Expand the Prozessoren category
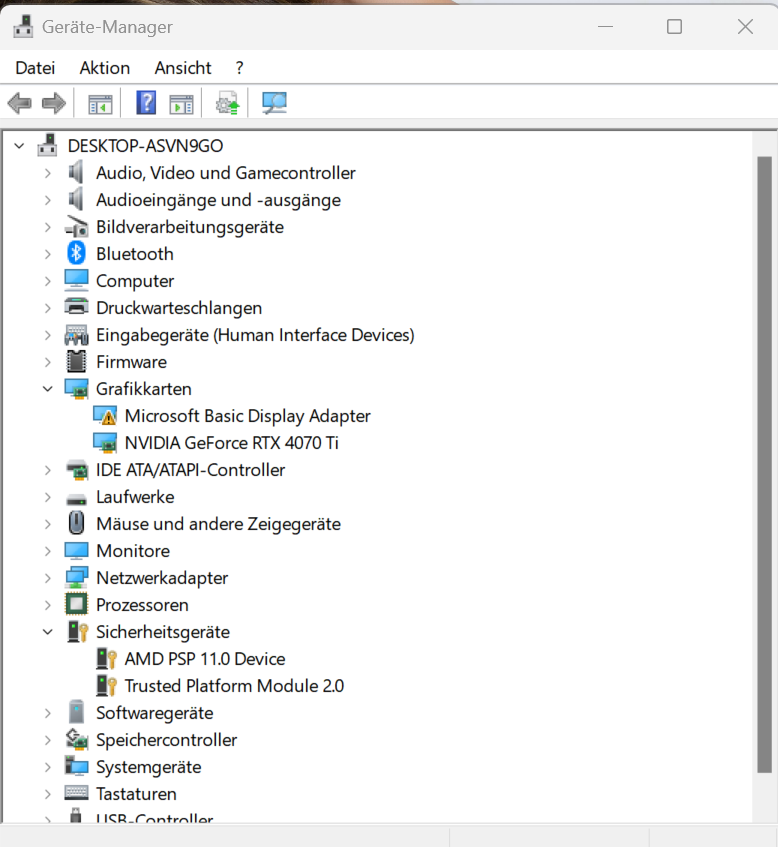This screenshot has height=847, width=778. (x=48, y=605)
